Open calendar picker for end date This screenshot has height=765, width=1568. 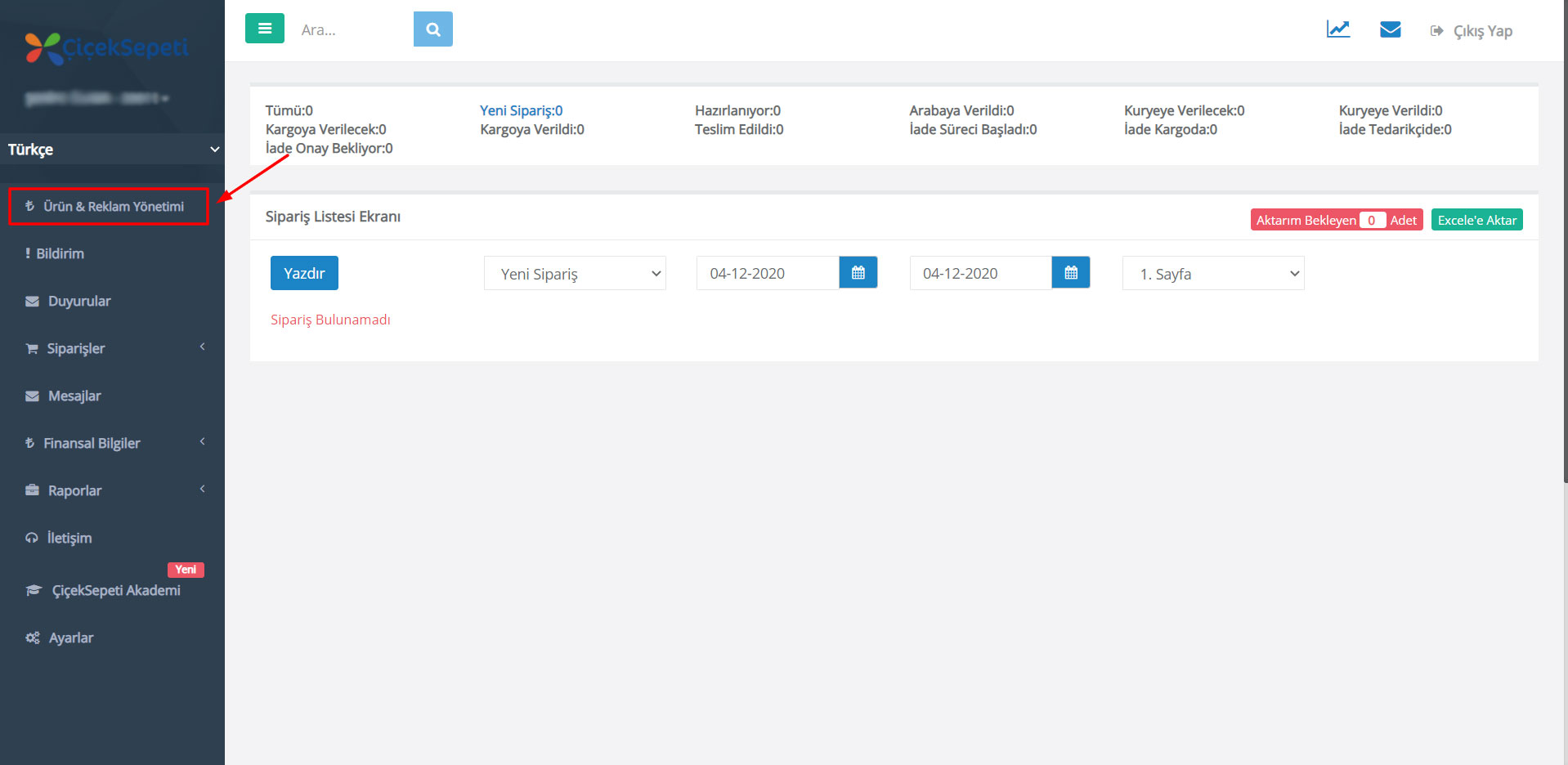[1071, 273]
